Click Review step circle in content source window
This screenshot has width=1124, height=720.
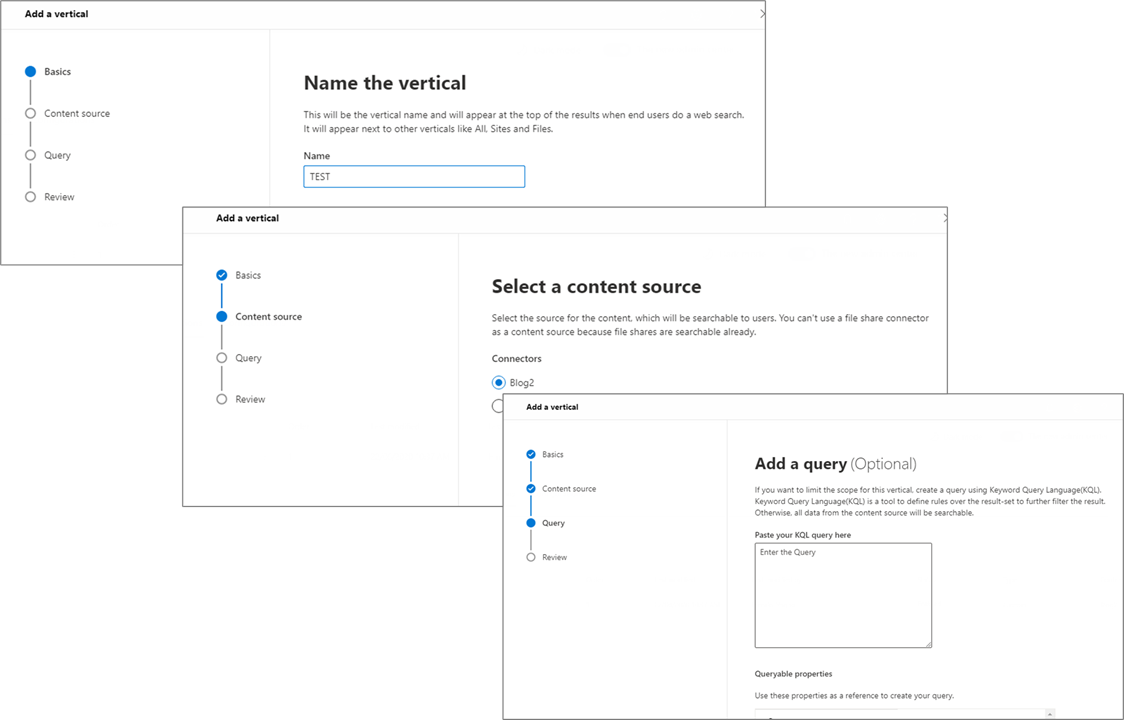[222, 399]
